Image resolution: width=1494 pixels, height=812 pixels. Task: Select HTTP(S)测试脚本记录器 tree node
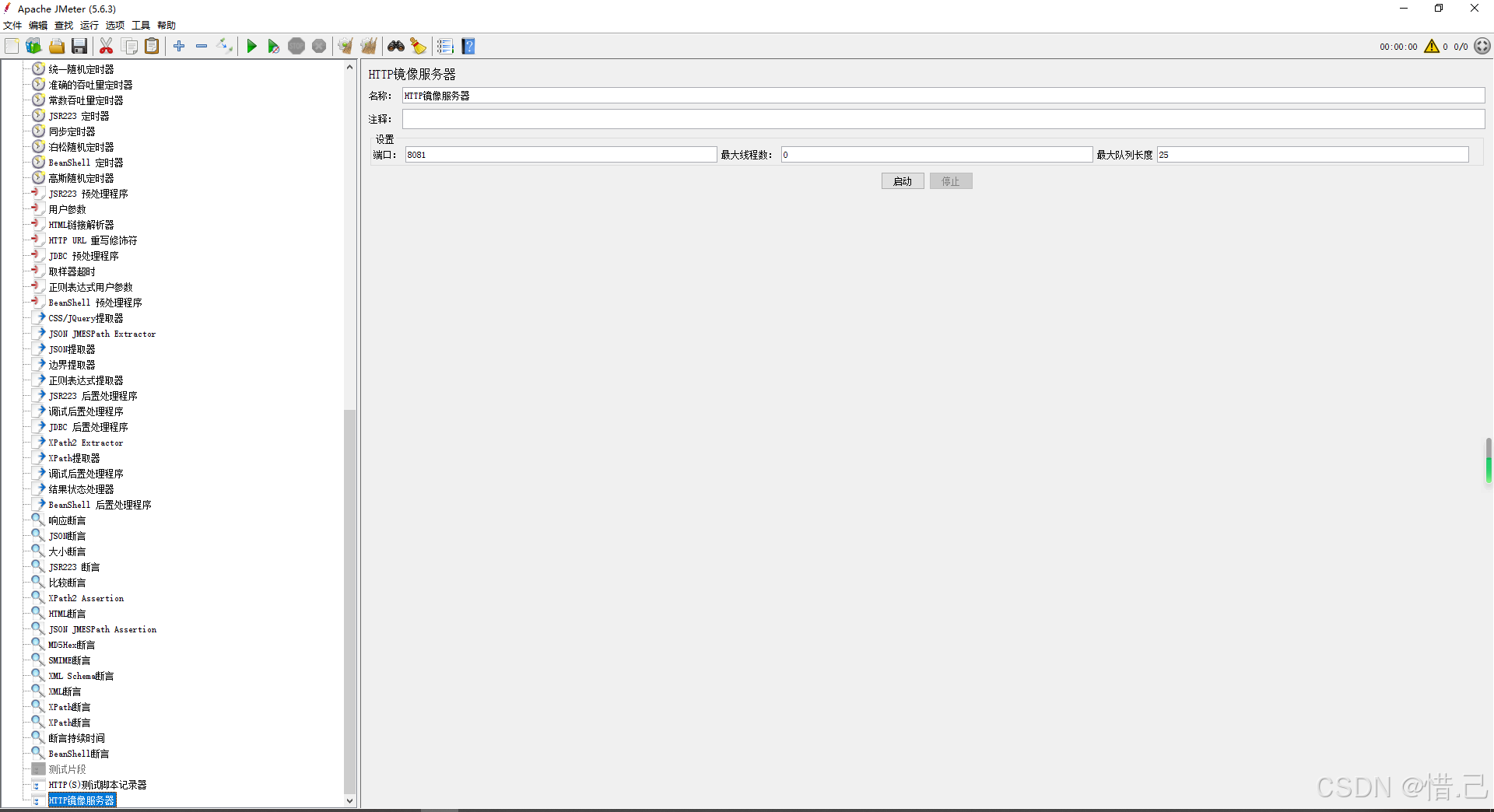97,785
